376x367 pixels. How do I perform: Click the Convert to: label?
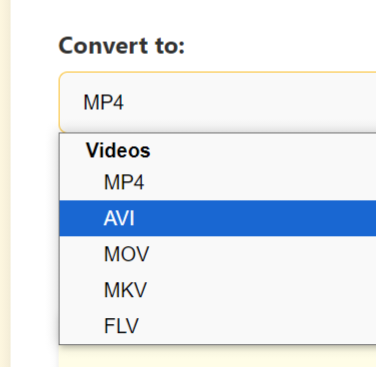121,46
